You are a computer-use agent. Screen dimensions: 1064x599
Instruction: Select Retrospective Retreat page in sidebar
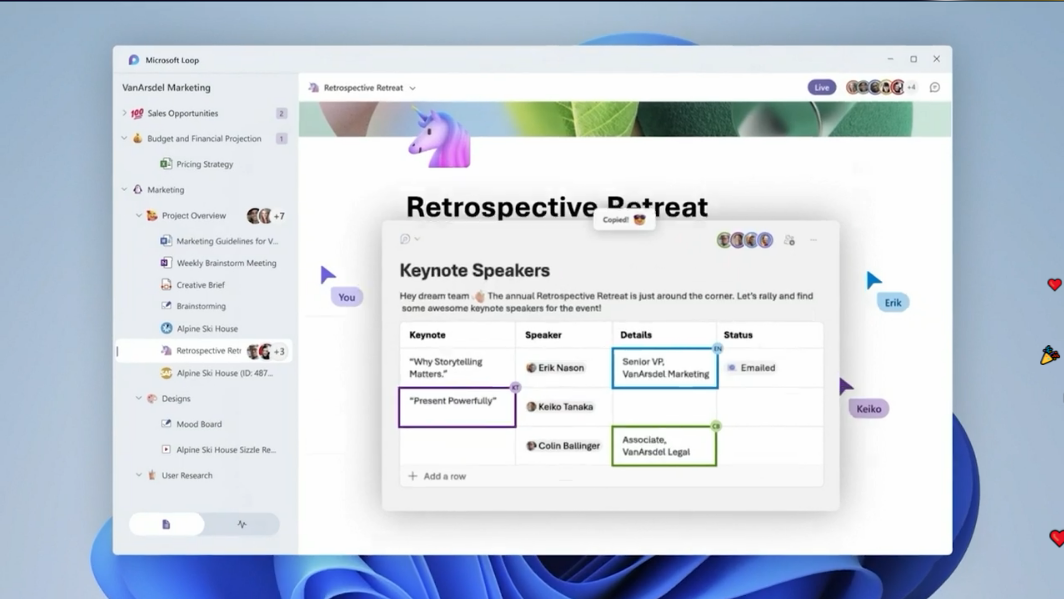pyautogui.click(x=204, y=351)
